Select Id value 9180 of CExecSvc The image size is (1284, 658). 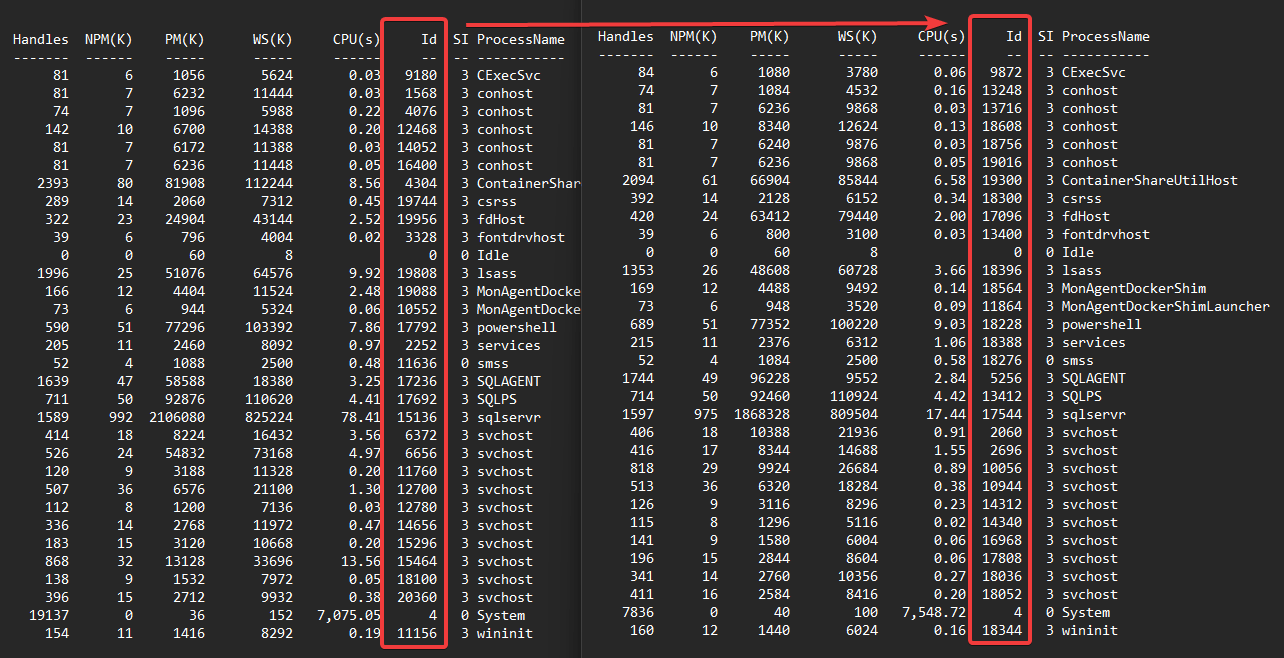(x=420, y=75)
